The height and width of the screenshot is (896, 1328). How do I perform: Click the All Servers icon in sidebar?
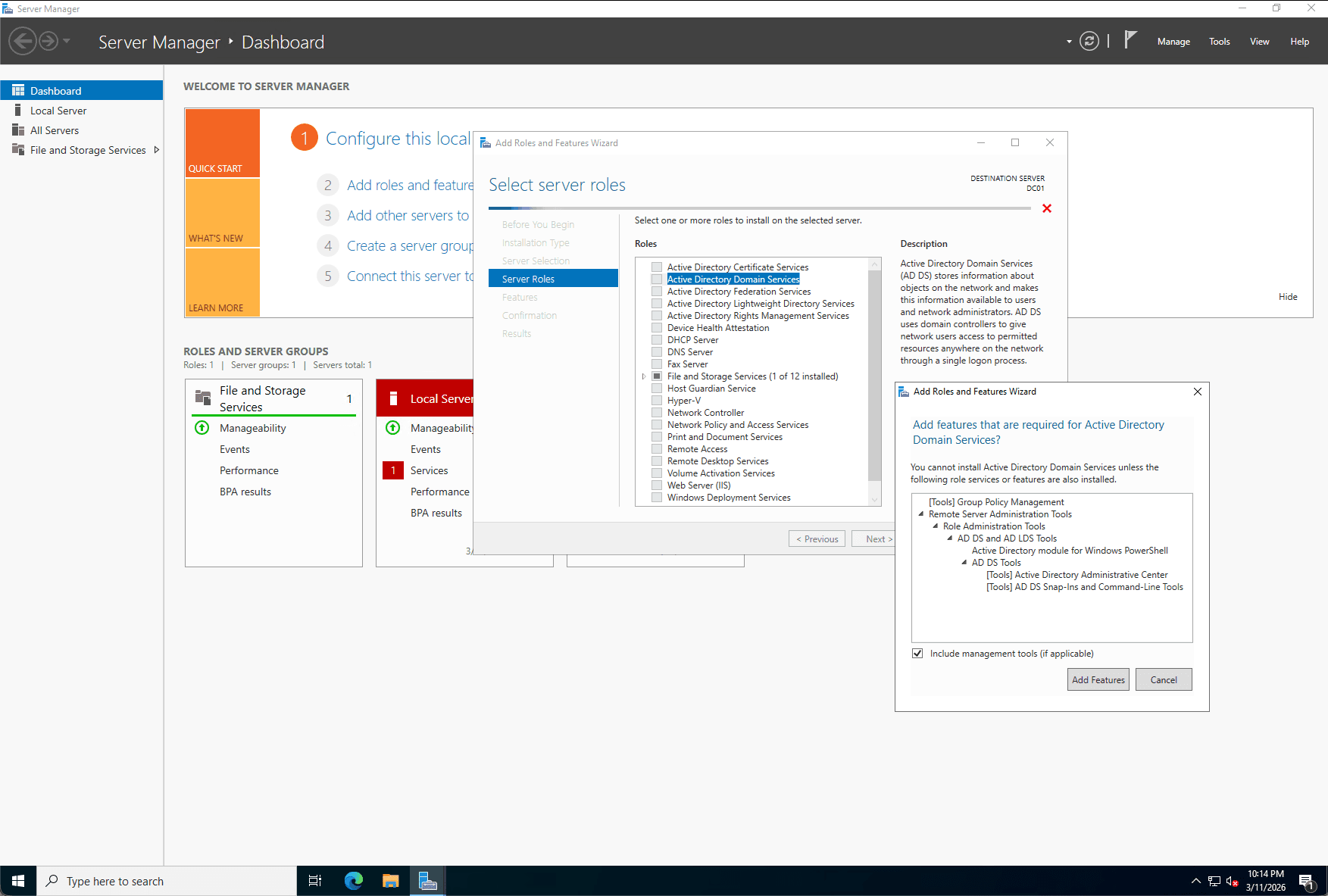coord(18,130)
